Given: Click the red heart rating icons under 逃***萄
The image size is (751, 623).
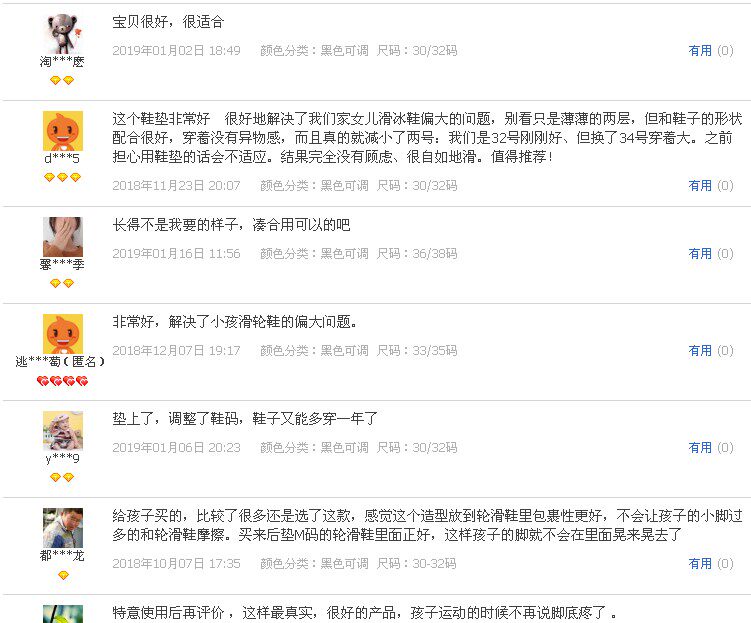Looking at the screenshot, I should click(62, 381).
